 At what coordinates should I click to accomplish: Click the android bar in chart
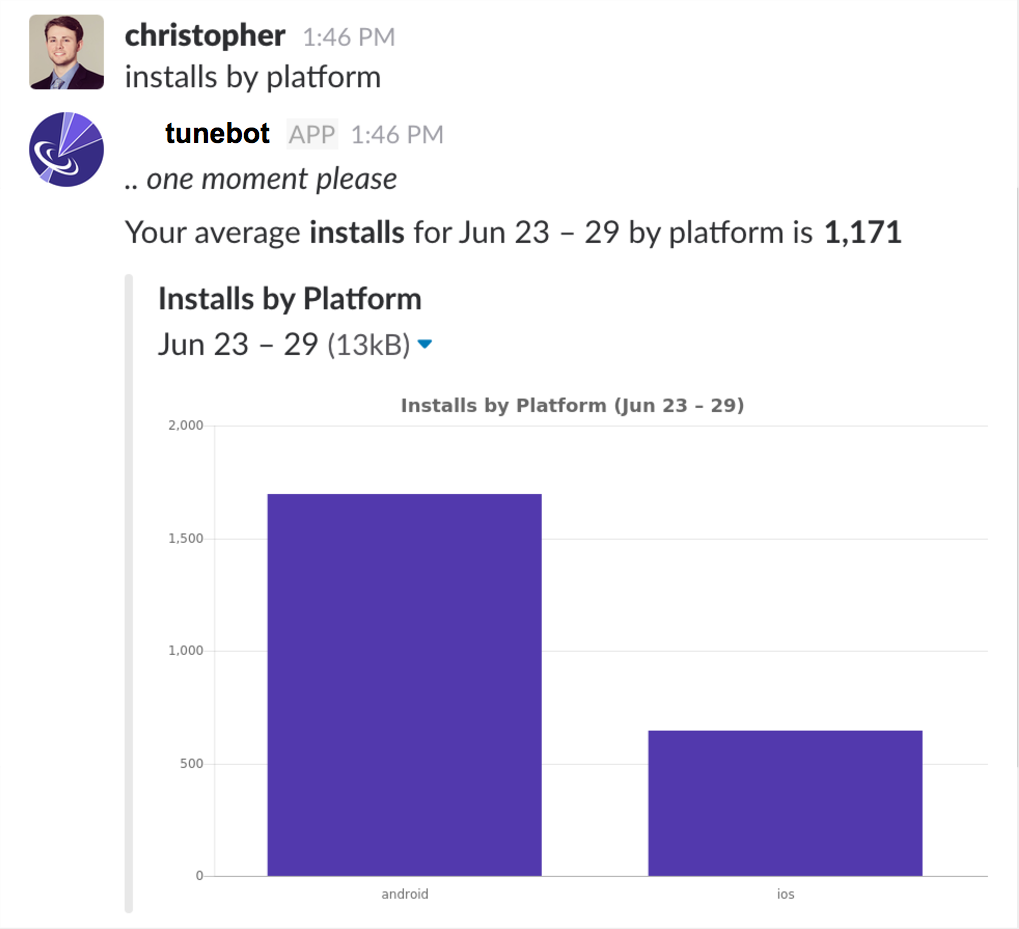click(404, 684)
